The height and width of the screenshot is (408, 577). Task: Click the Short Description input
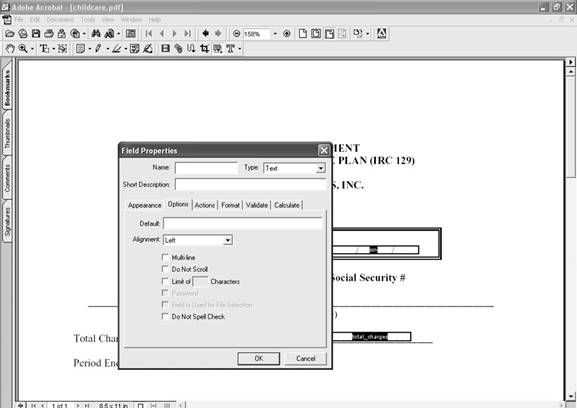pos(251,184)
